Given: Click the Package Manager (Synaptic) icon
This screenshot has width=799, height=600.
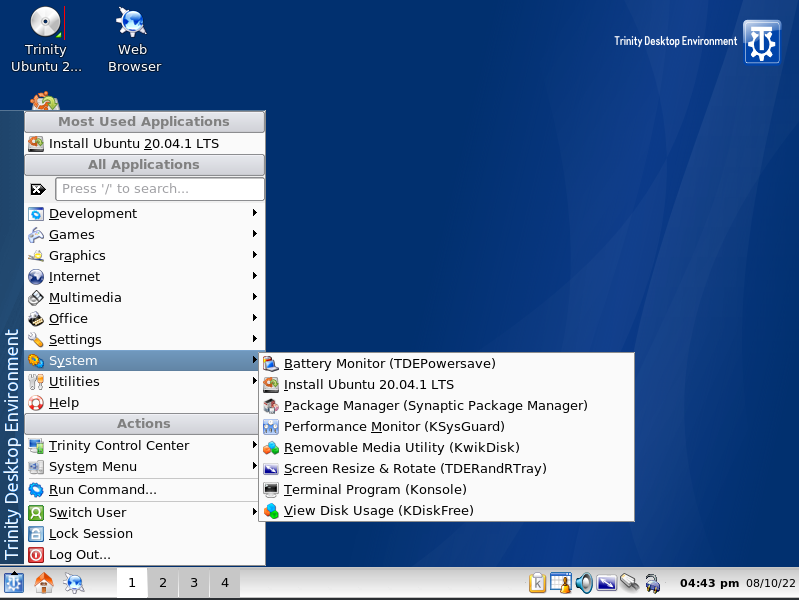Looking at the screenshot, I should tap(271, 406).
